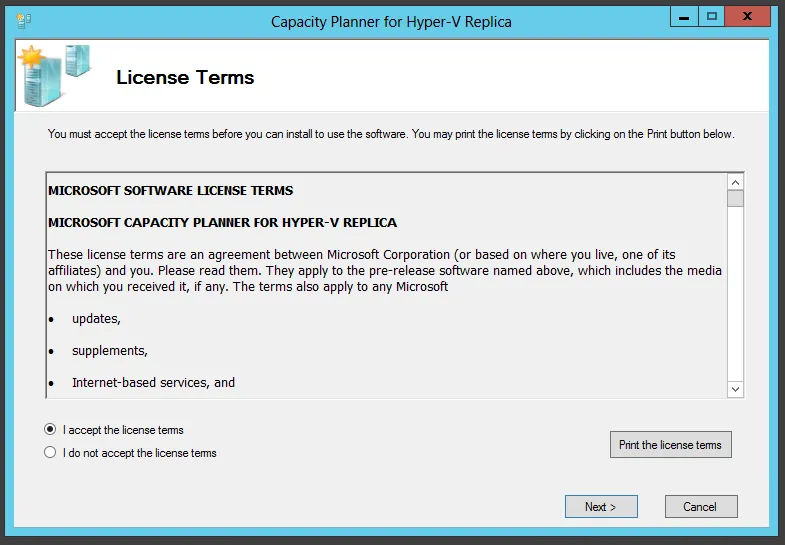Click the window title 'Capacity Planner for Hyper-V Replica'
This screenshot has width=785, height=545.
391,22
